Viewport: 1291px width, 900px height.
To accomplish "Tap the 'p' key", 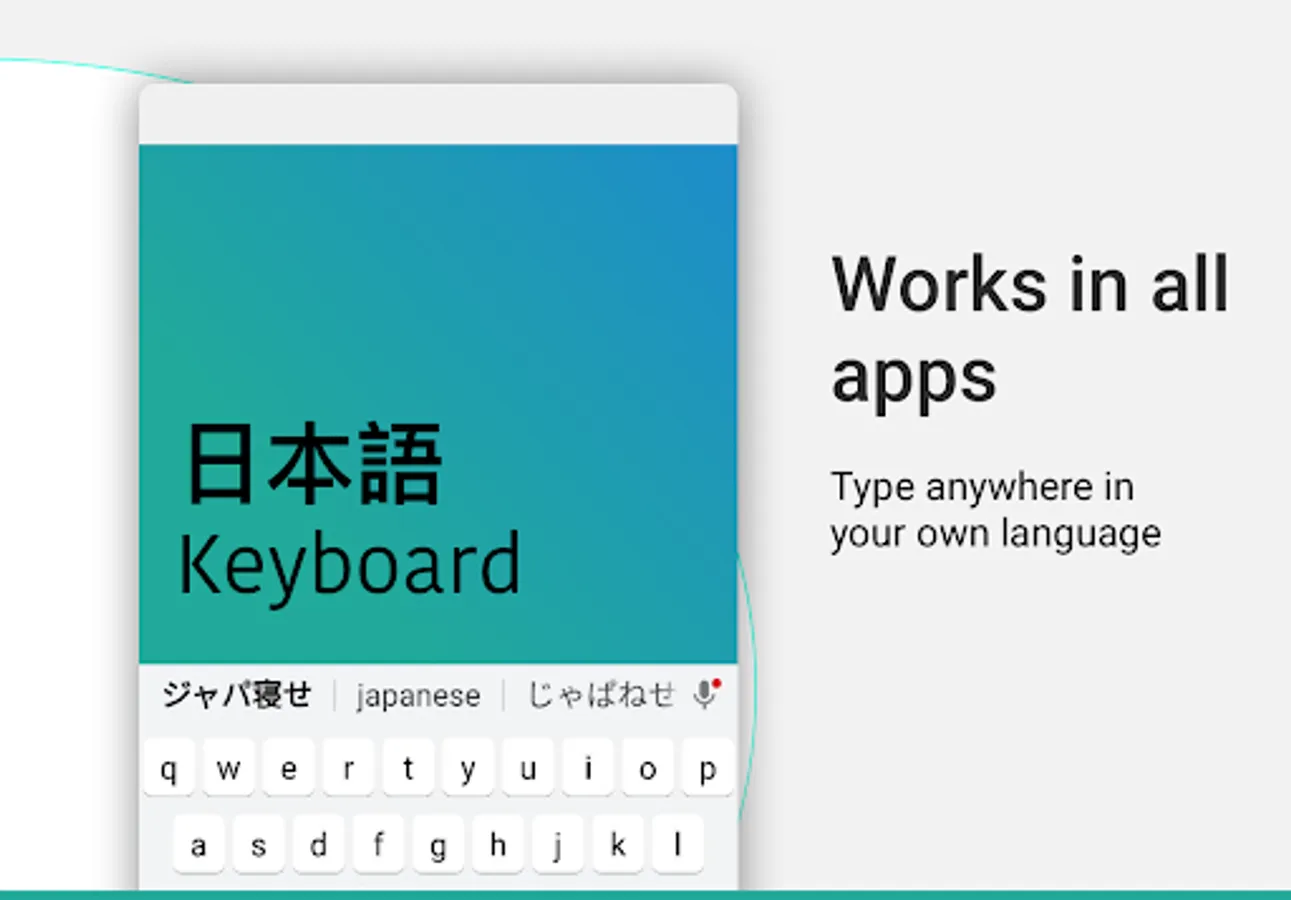I will tap(708, 768).
